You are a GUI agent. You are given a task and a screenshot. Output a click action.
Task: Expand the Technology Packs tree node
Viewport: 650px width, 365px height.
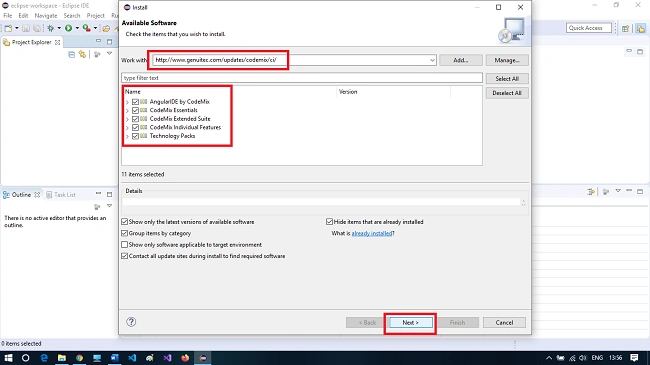(x=127, y=136)
